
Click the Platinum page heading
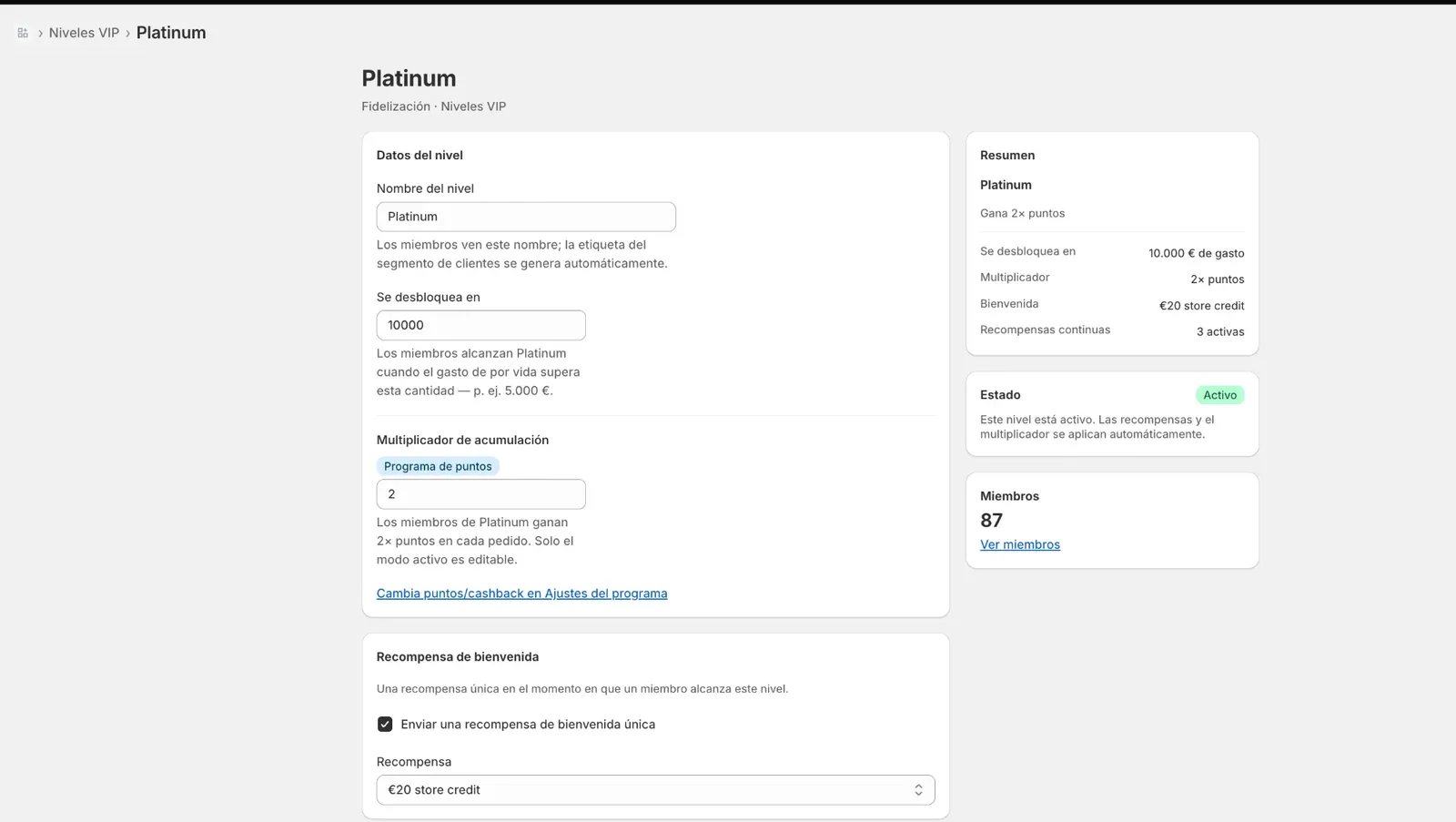409,78
